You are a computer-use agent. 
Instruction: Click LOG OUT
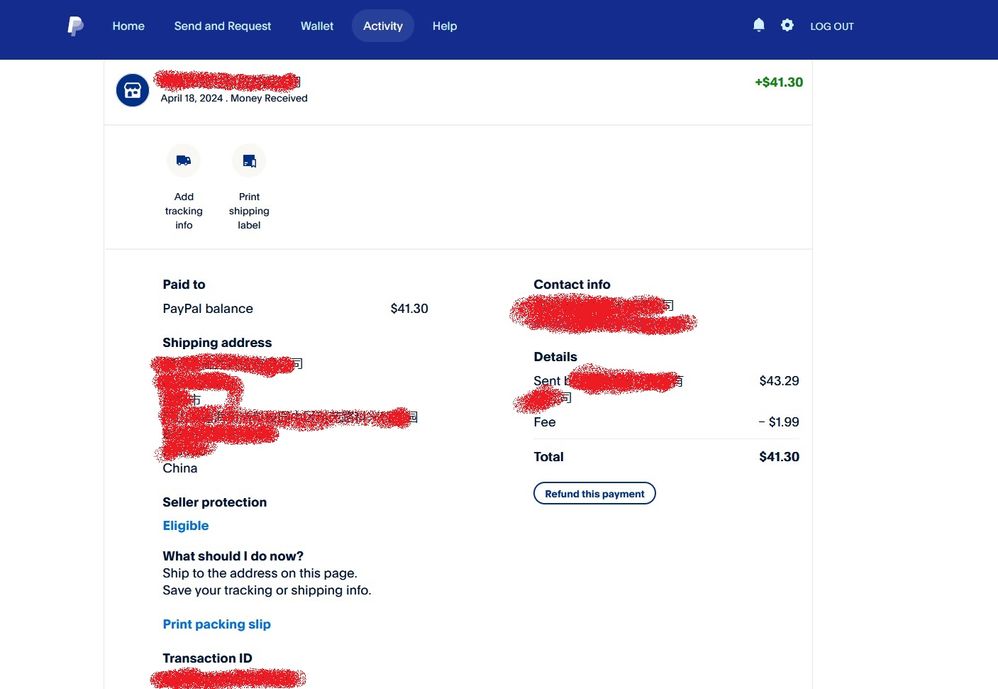(x=832, y=25)
